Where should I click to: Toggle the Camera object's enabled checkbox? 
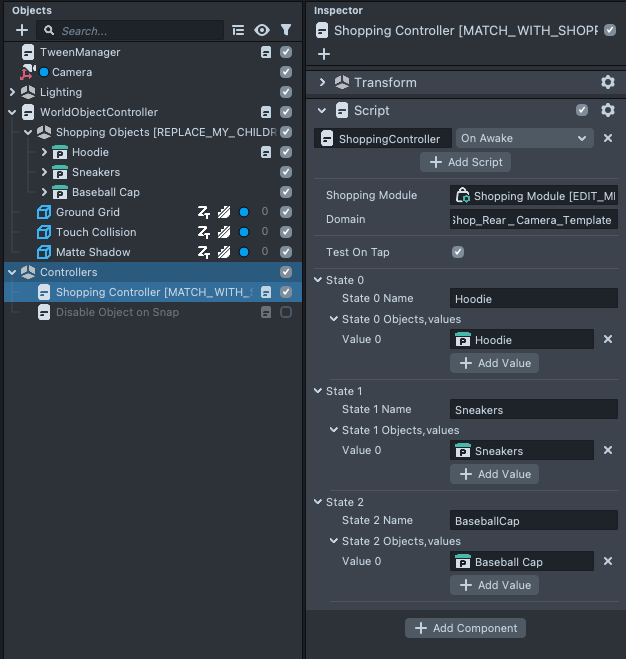(x=286, y=72)
